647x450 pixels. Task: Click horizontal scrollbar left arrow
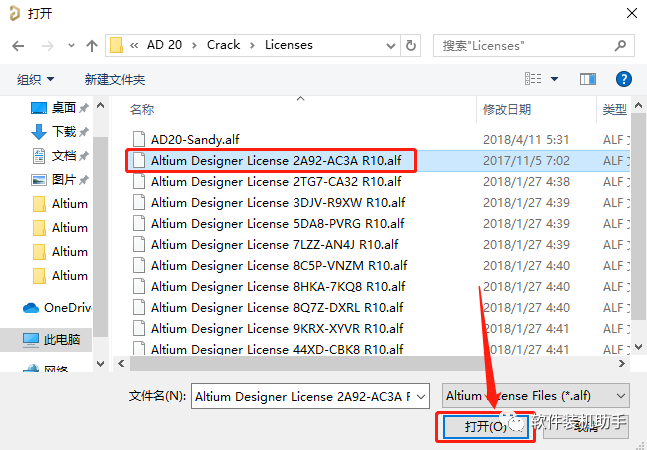tap(121, 363)
